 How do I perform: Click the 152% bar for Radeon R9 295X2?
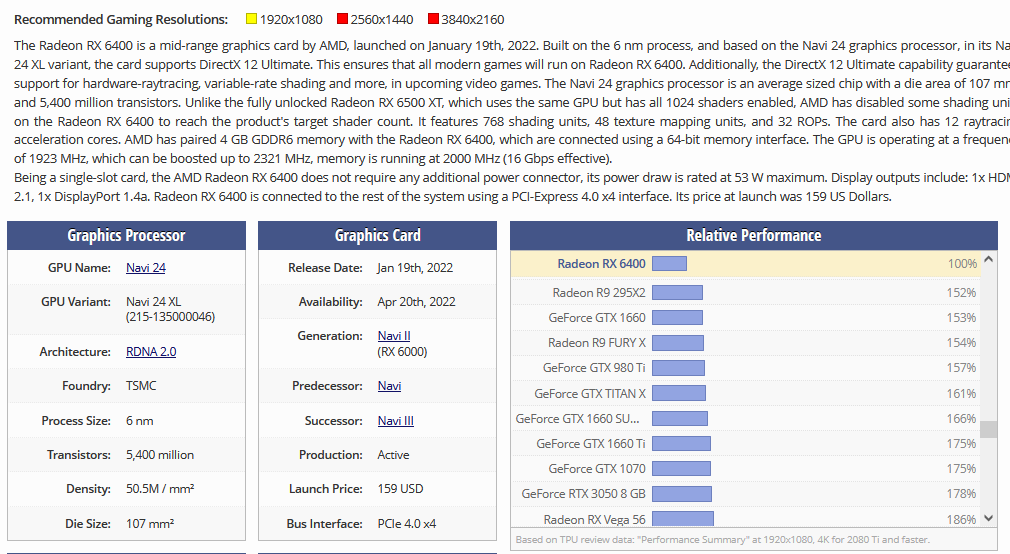click(x=677, y=292)
